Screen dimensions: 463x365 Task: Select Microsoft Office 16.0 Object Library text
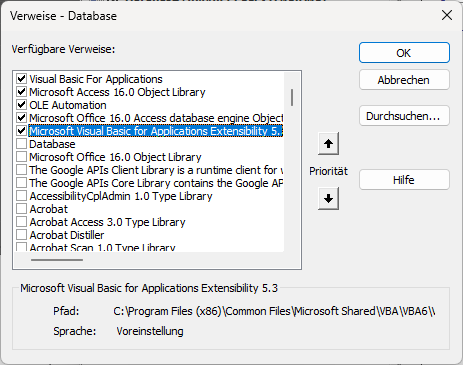click(x=115, y=157)
